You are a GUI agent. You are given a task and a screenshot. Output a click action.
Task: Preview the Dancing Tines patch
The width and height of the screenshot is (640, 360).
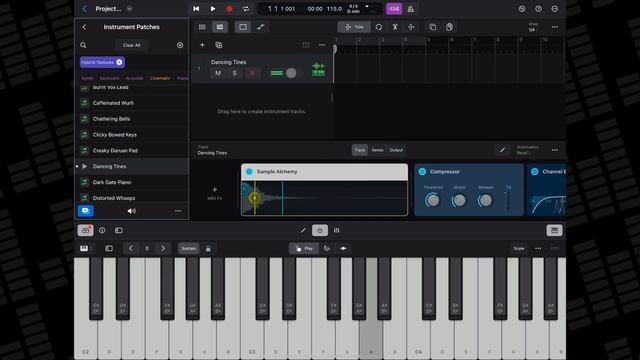tap(84, 167)
